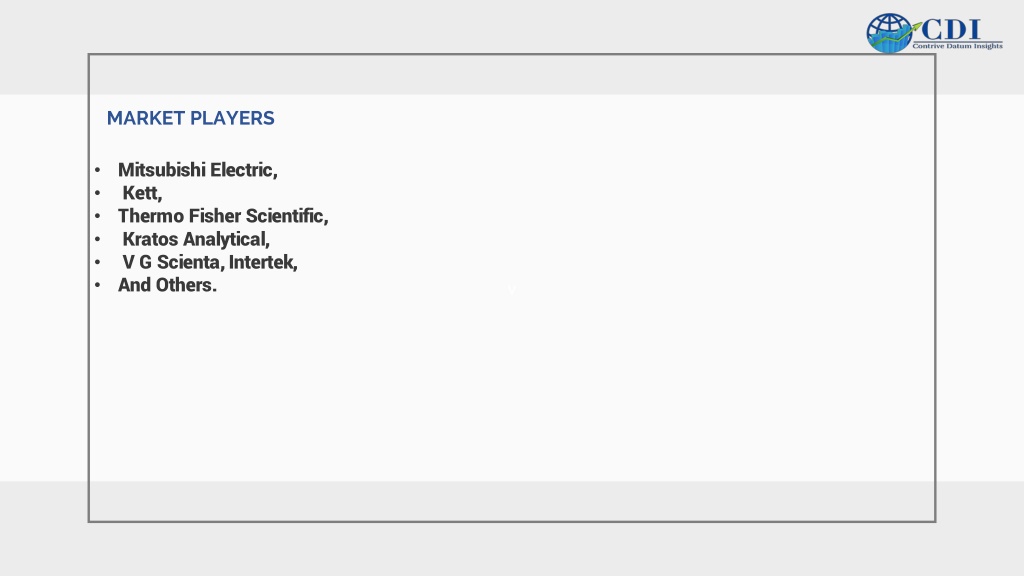1024x576 pixels.
Task: Click the CDI logo text
Action: [951, 29]
